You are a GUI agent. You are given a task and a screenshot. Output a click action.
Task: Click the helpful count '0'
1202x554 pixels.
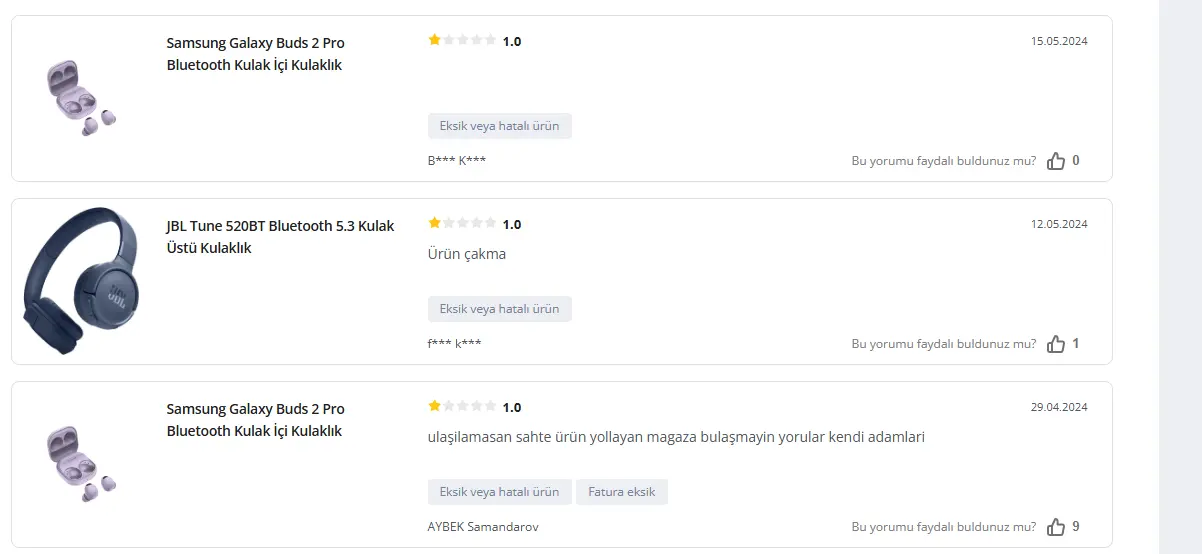1076,160
